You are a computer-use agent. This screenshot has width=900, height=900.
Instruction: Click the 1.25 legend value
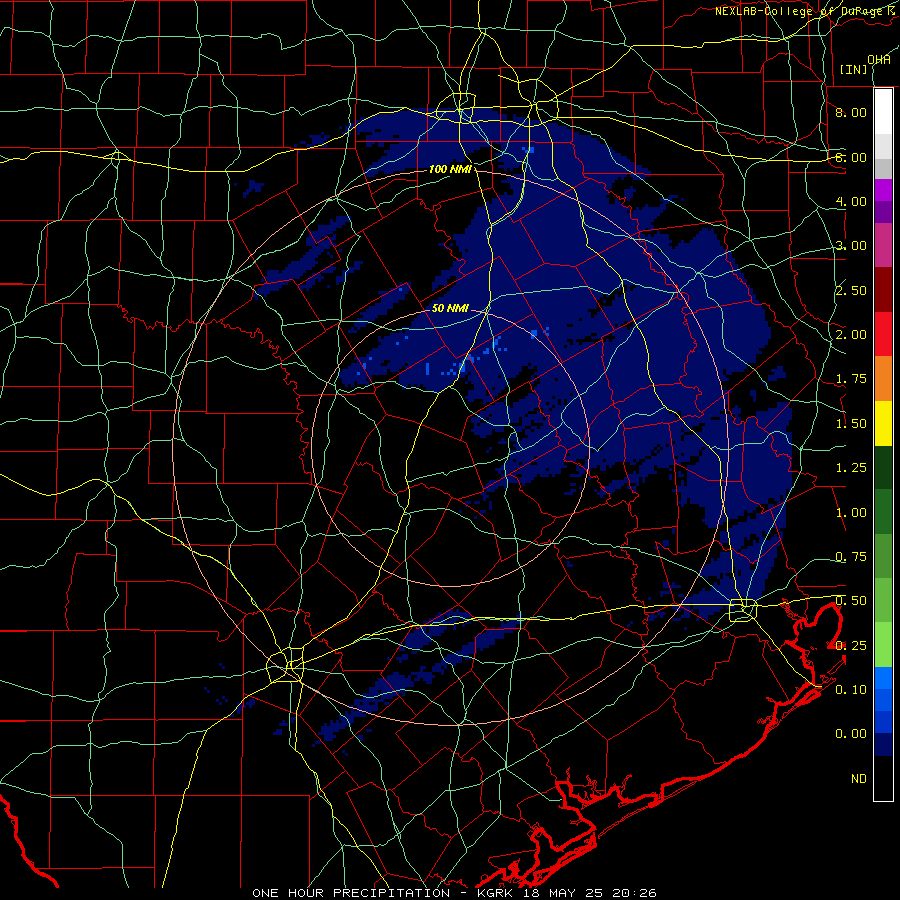(x=851, y=468)
